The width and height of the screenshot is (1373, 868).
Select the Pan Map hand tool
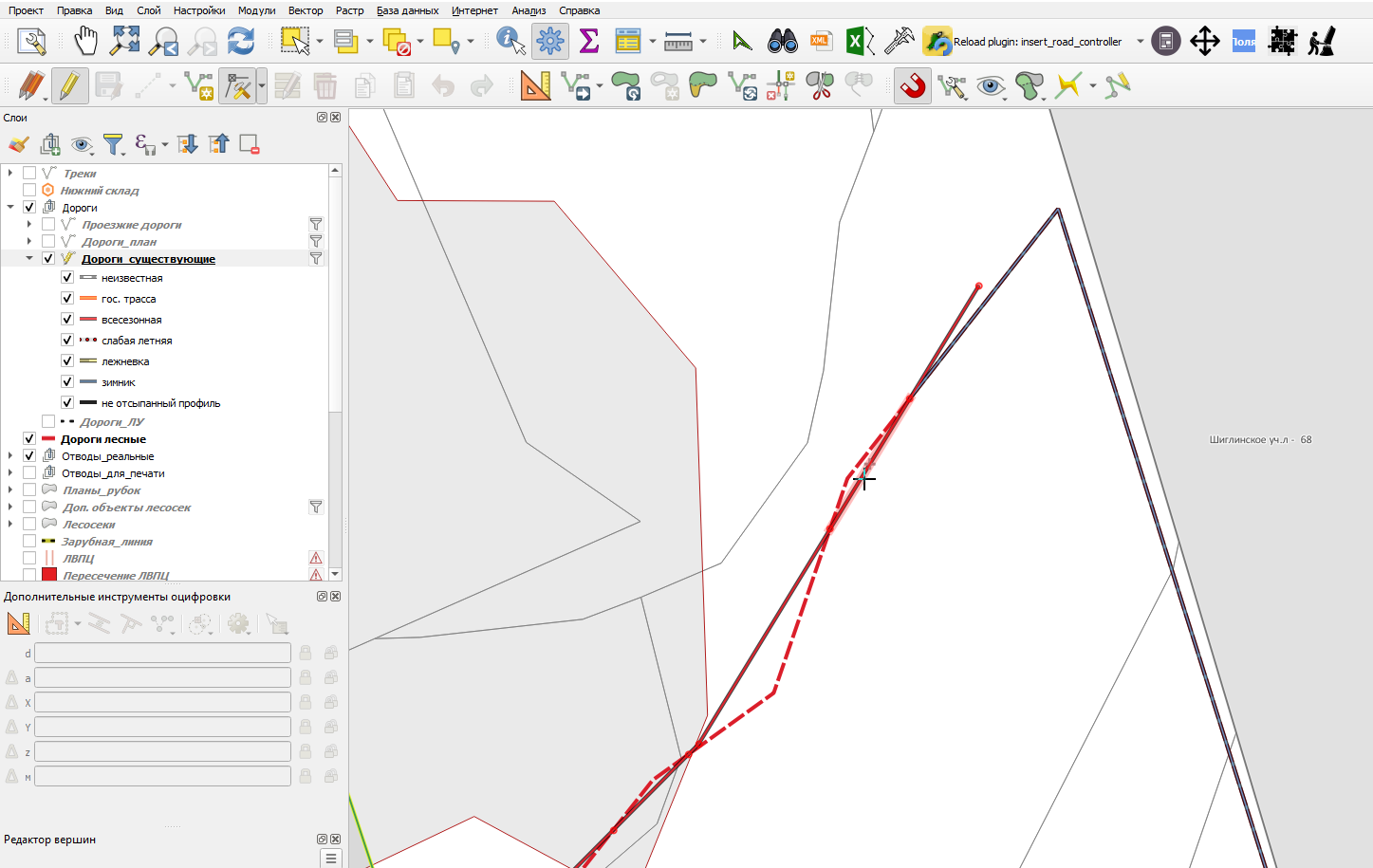[85, 41]
